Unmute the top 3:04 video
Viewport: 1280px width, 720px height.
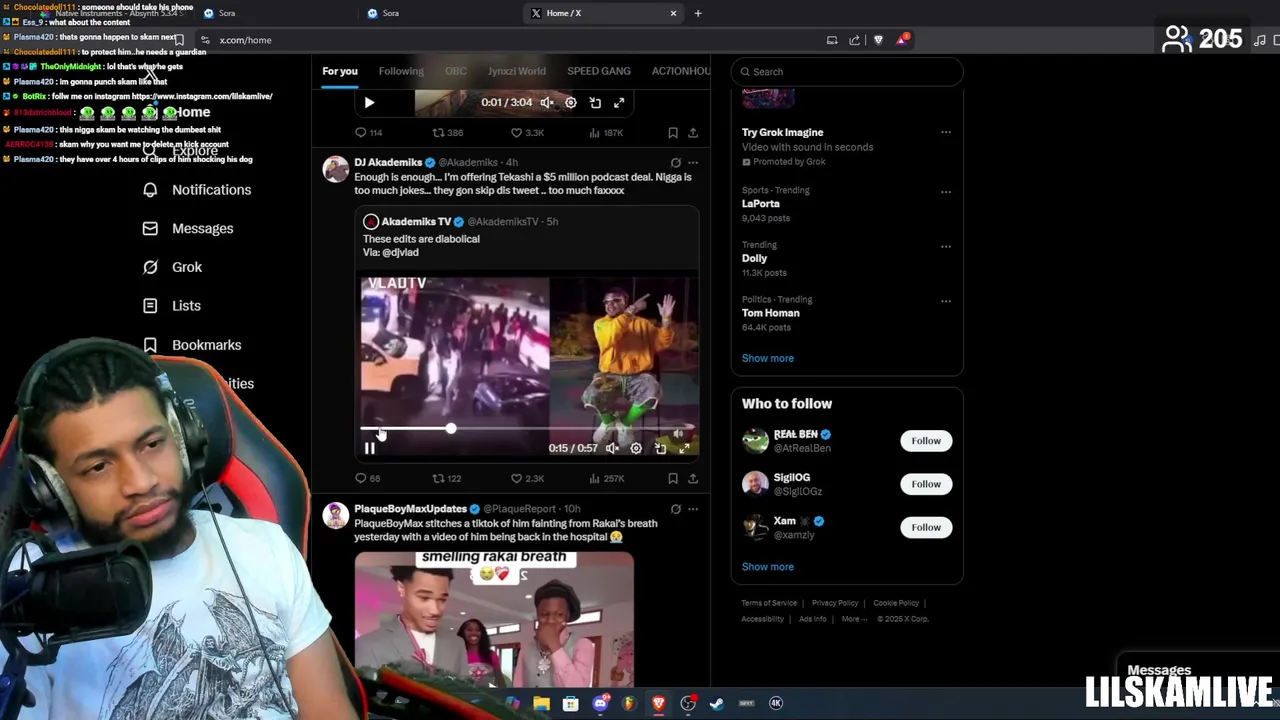coord(547,102)
